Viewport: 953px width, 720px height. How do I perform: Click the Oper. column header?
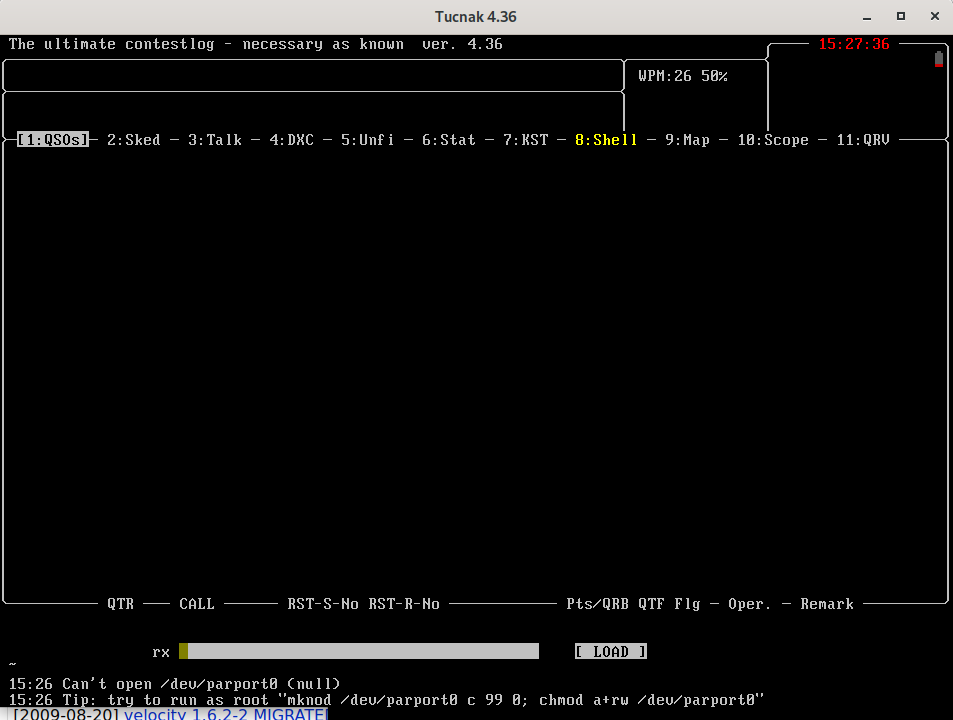(x=751, y=604)
